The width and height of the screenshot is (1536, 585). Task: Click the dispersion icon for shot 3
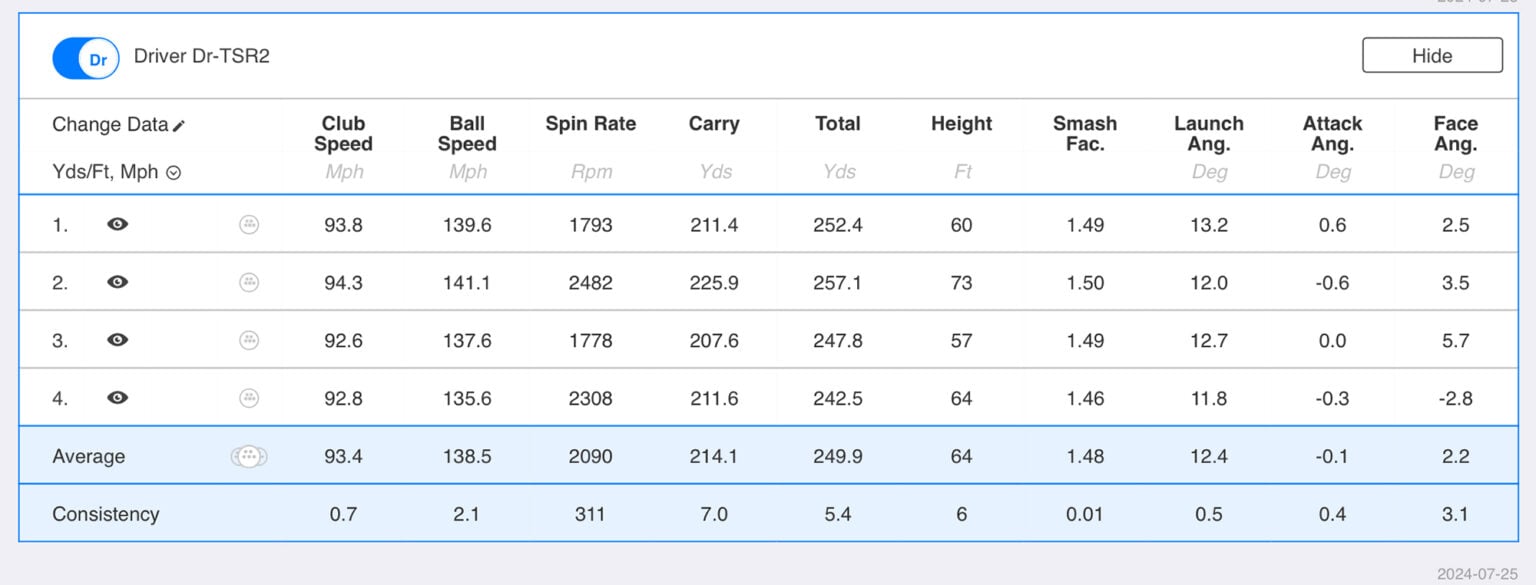[249, 340]
